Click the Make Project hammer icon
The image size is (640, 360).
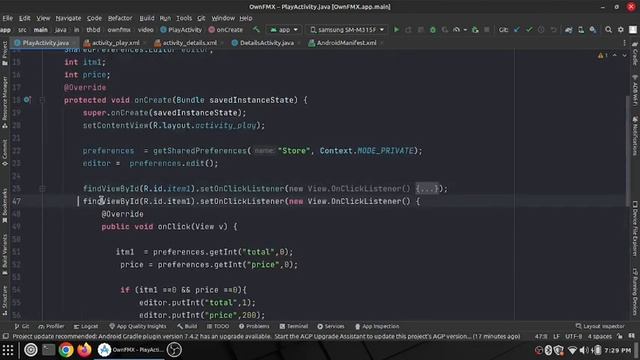click(256, 29)
